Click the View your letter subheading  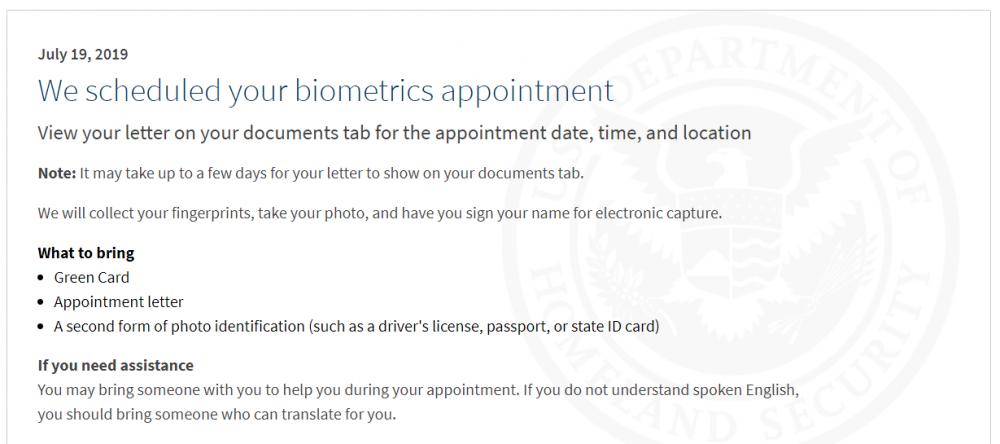pyautogui.click(x=394, y=133)
